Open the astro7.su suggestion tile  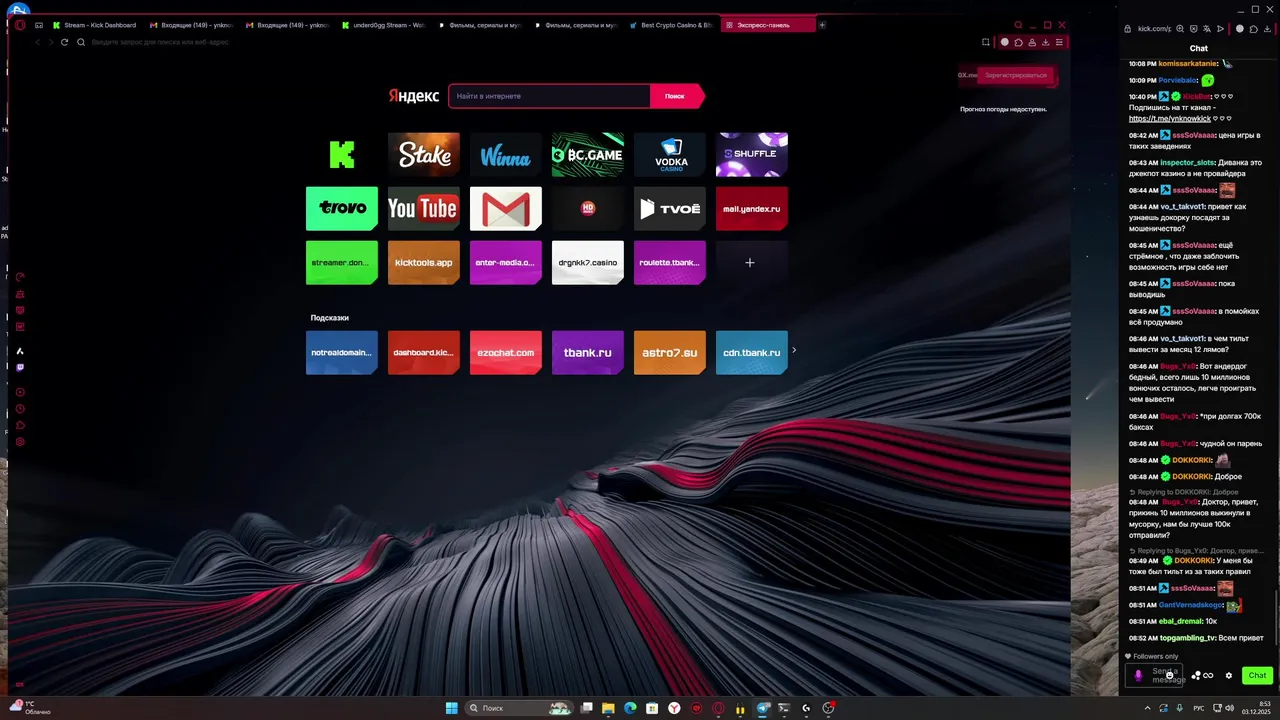[x=670, y=352]
